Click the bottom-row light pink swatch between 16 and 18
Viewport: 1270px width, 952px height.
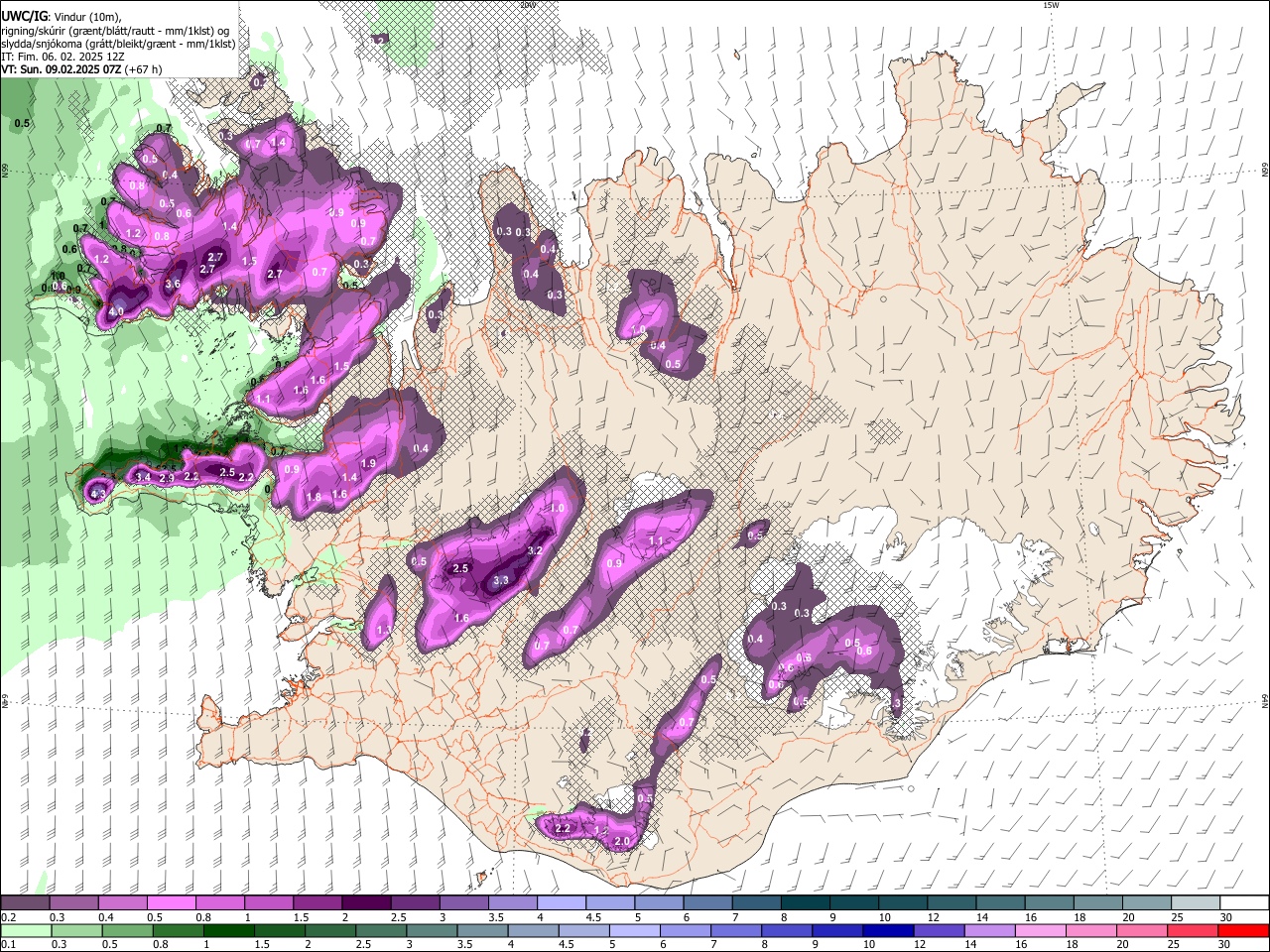tap(1040, 930)
